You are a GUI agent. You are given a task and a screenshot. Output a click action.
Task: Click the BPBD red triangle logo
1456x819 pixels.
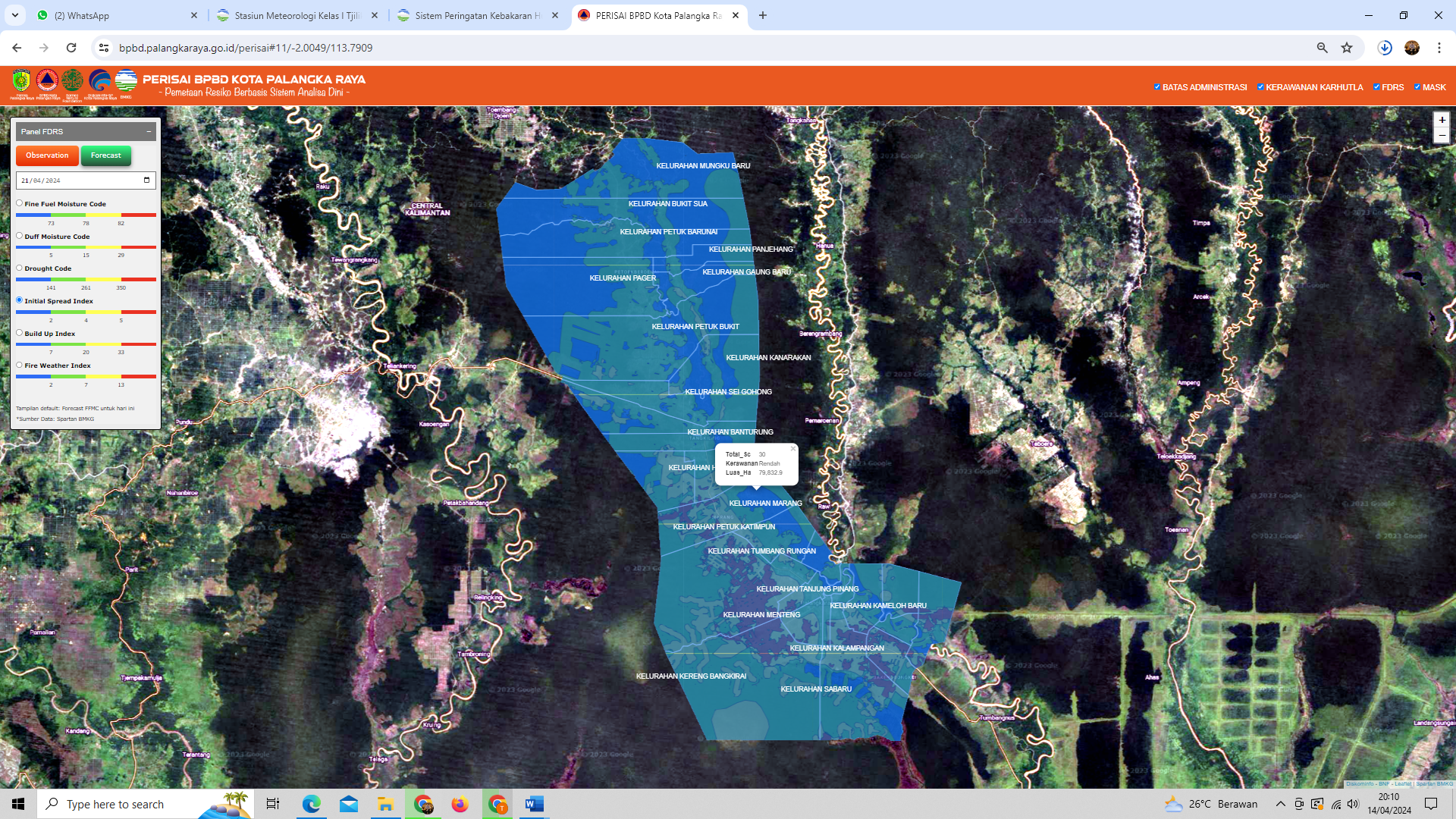(47, 81)
